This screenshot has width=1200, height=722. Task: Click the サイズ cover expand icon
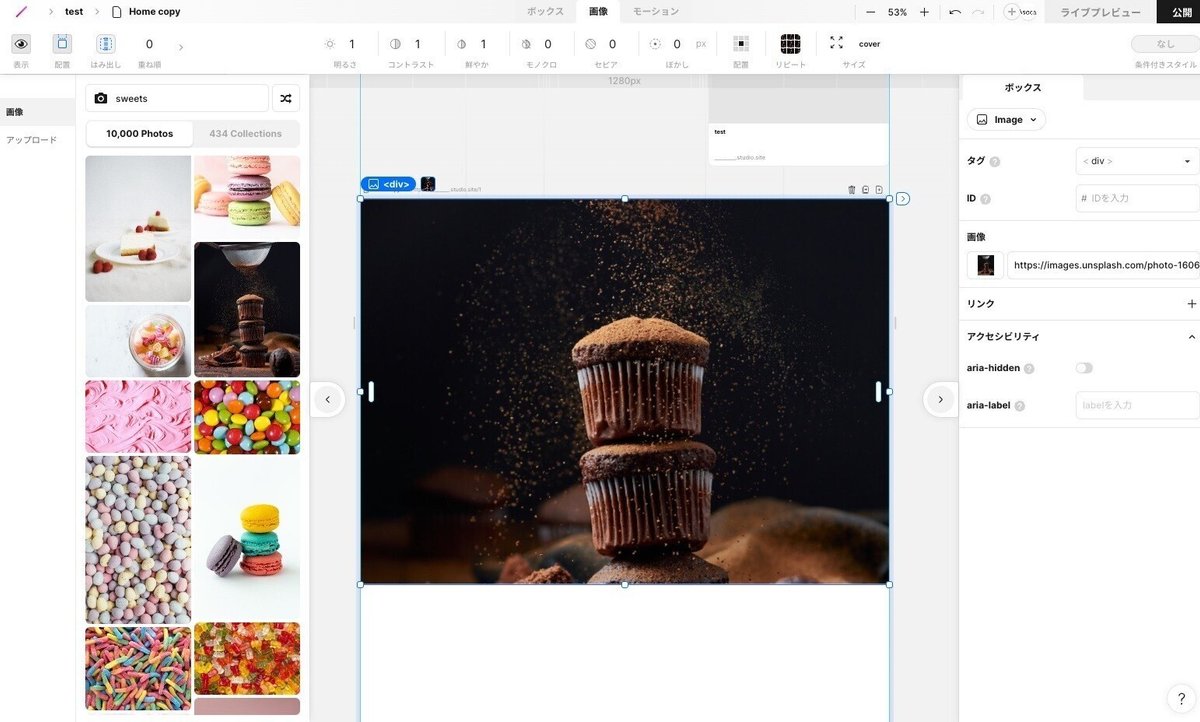(837, 43)
